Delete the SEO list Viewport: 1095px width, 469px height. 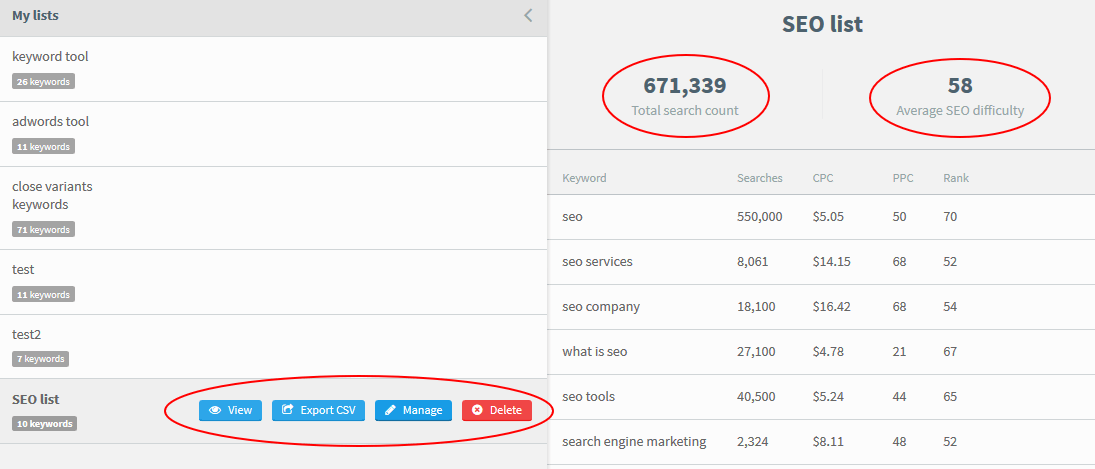pos(497,410)
